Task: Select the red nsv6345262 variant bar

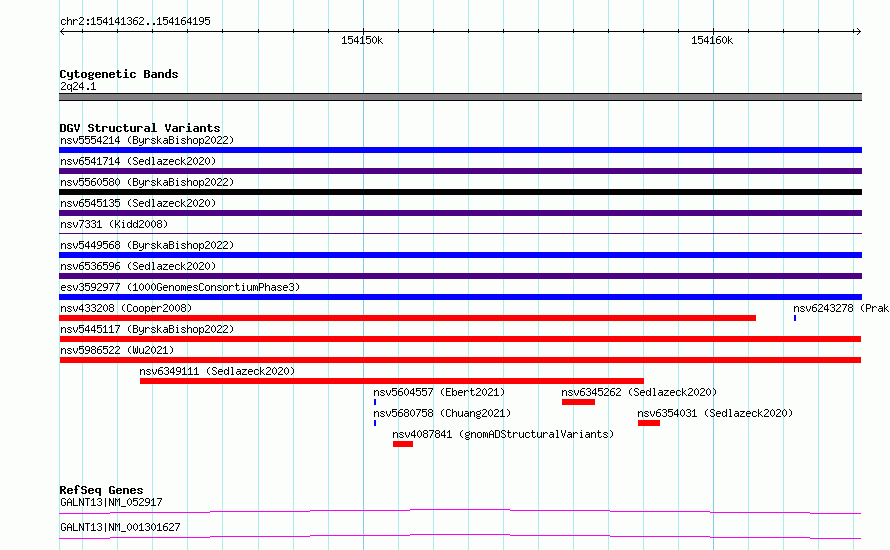Action: [x=578, y=402]
